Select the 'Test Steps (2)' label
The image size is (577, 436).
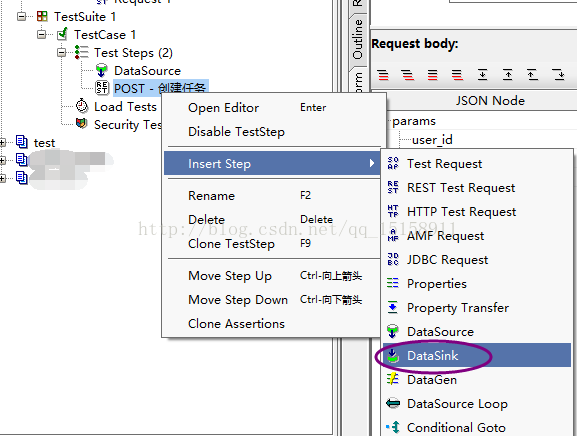click(x=133, y=53)
